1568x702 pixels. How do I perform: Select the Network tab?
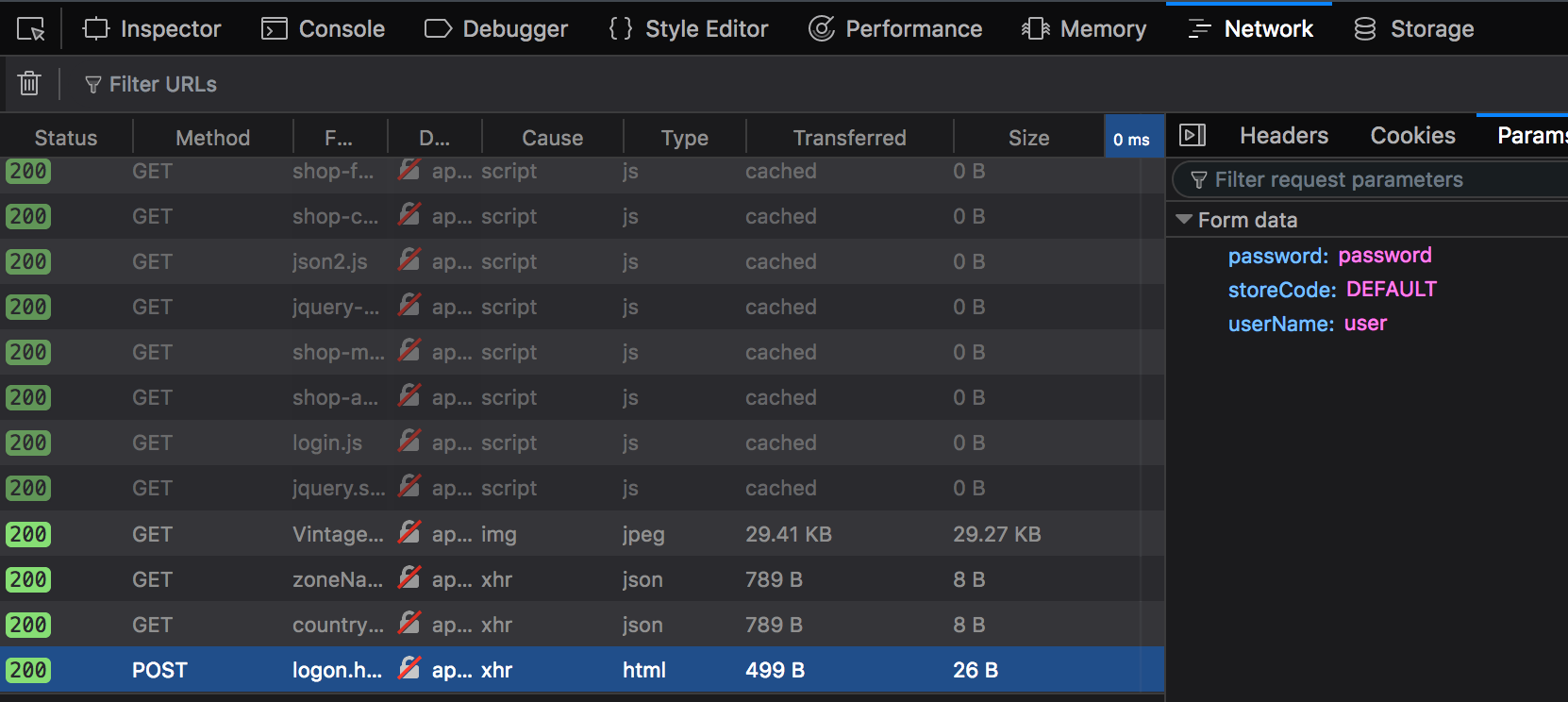1249,29
